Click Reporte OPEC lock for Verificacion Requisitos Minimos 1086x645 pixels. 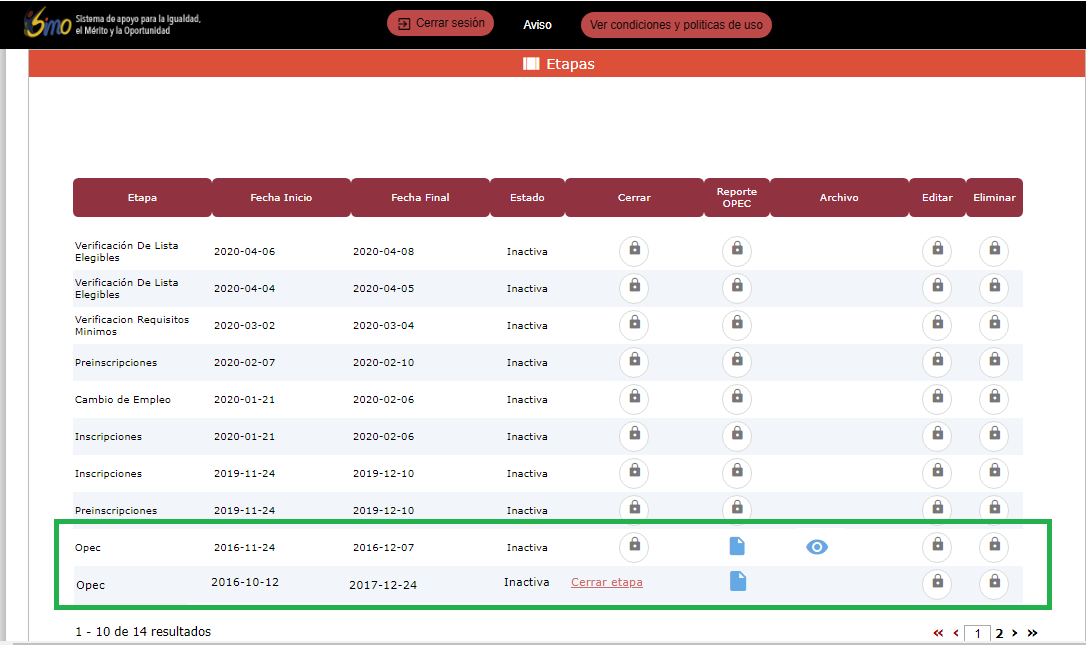(x=737, y=325)
